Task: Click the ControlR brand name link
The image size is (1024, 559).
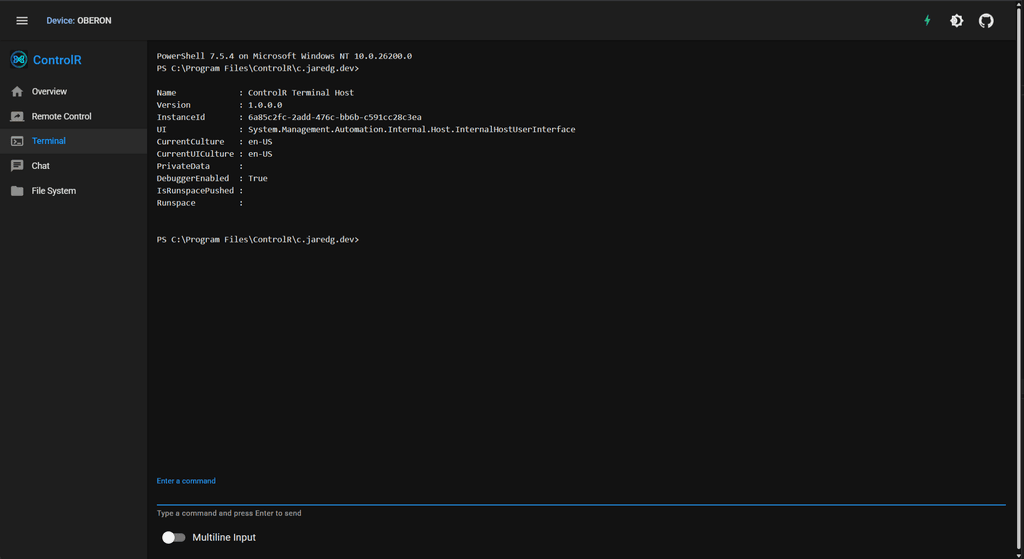Action: [x=57, y=60]
